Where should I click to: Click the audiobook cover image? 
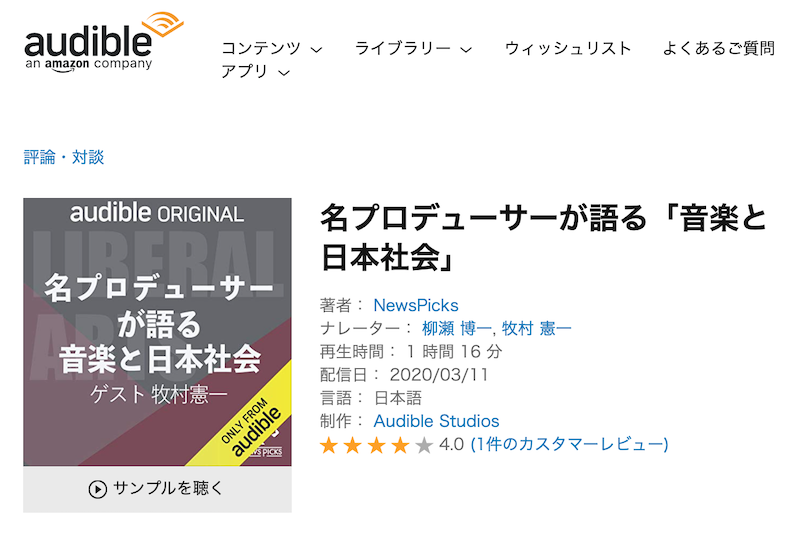(157, 332)
